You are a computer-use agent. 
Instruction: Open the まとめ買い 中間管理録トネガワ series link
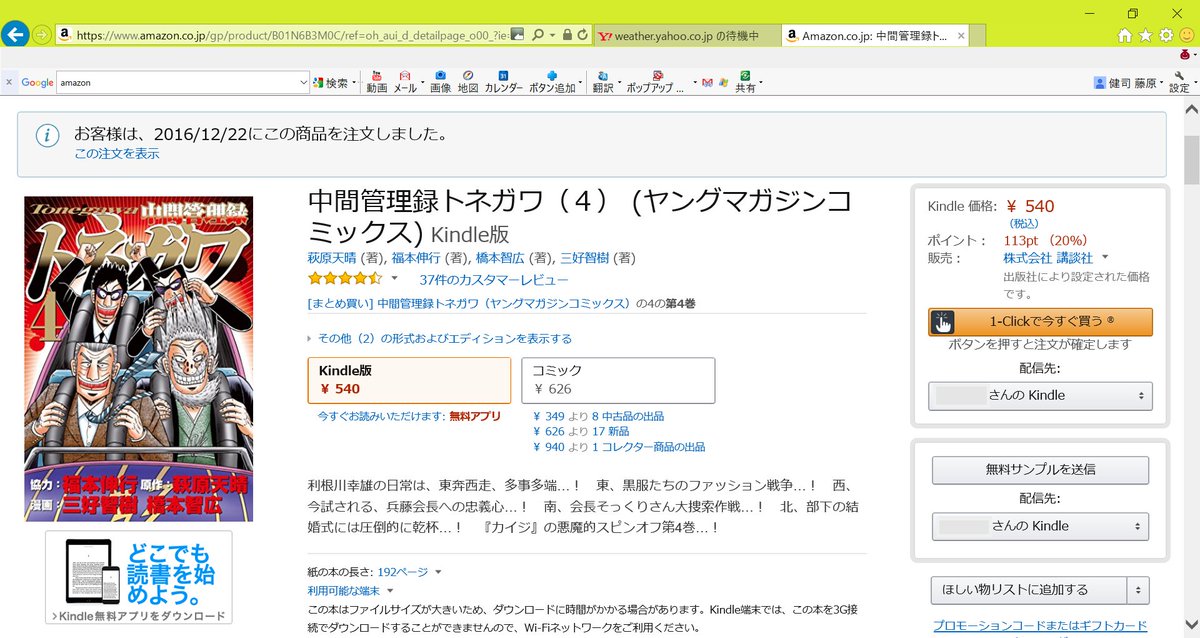click(470, 303)
